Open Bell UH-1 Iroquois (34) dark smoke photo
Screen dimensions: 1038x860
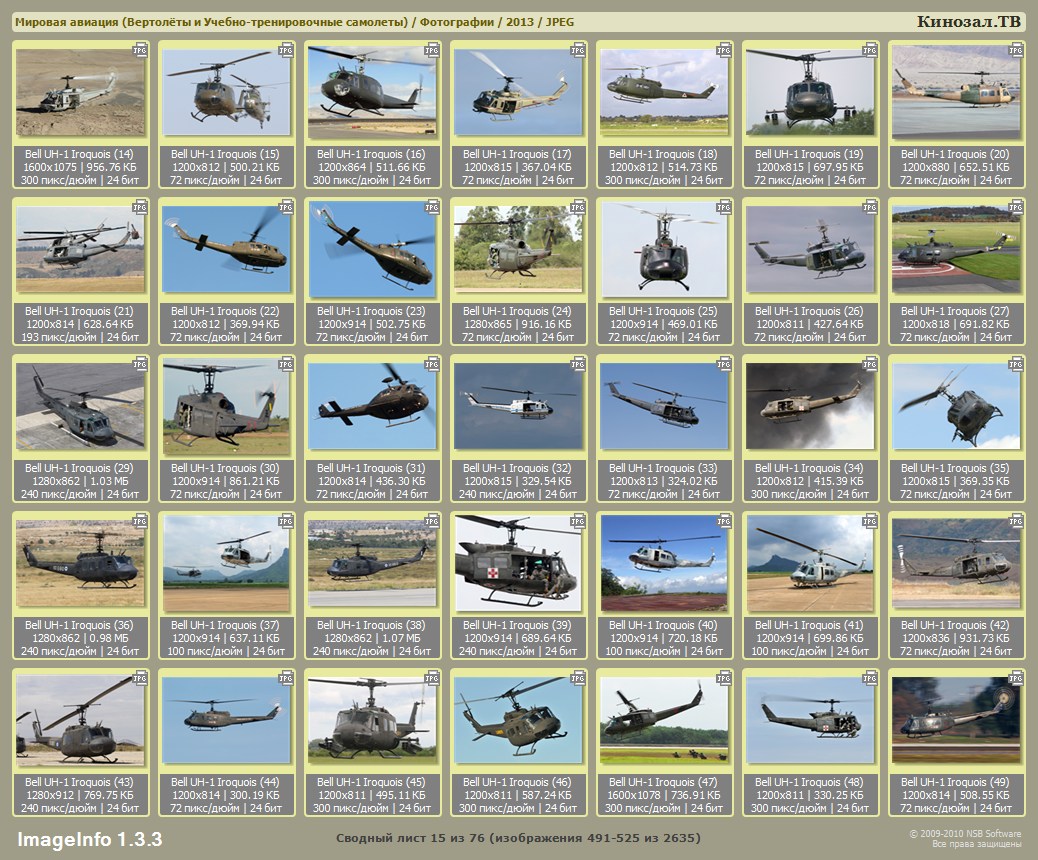[809, 406]
